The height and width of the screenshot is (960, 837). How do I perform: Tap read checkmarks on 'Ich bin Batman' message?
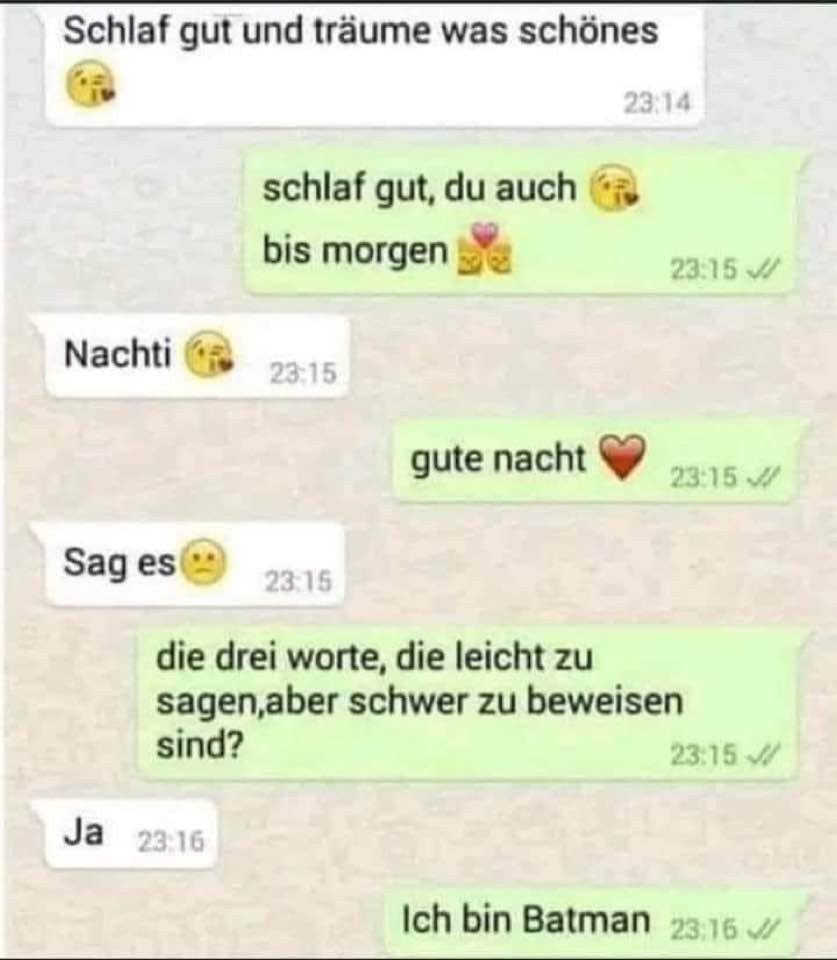tap(764, 929)
